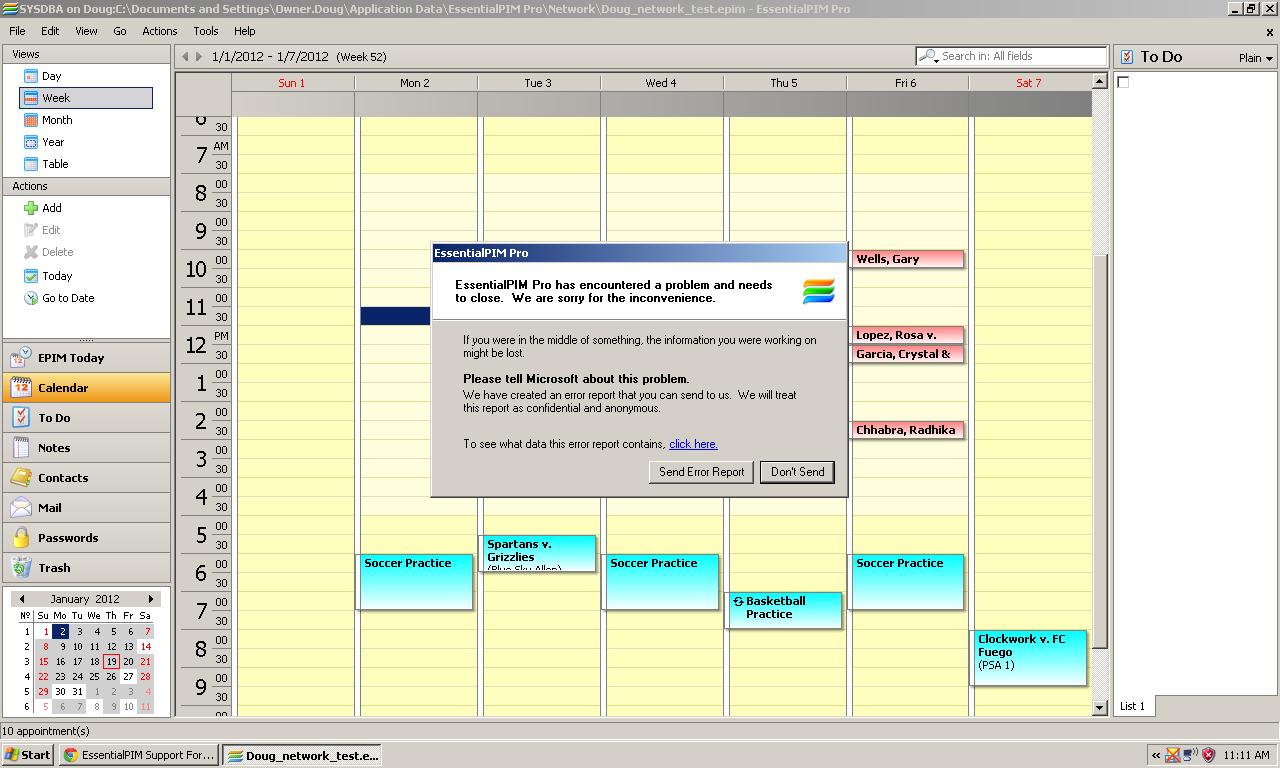
Task: Open To Do module in sidebar
Action: pyautogui.click(x=86, y=418)
